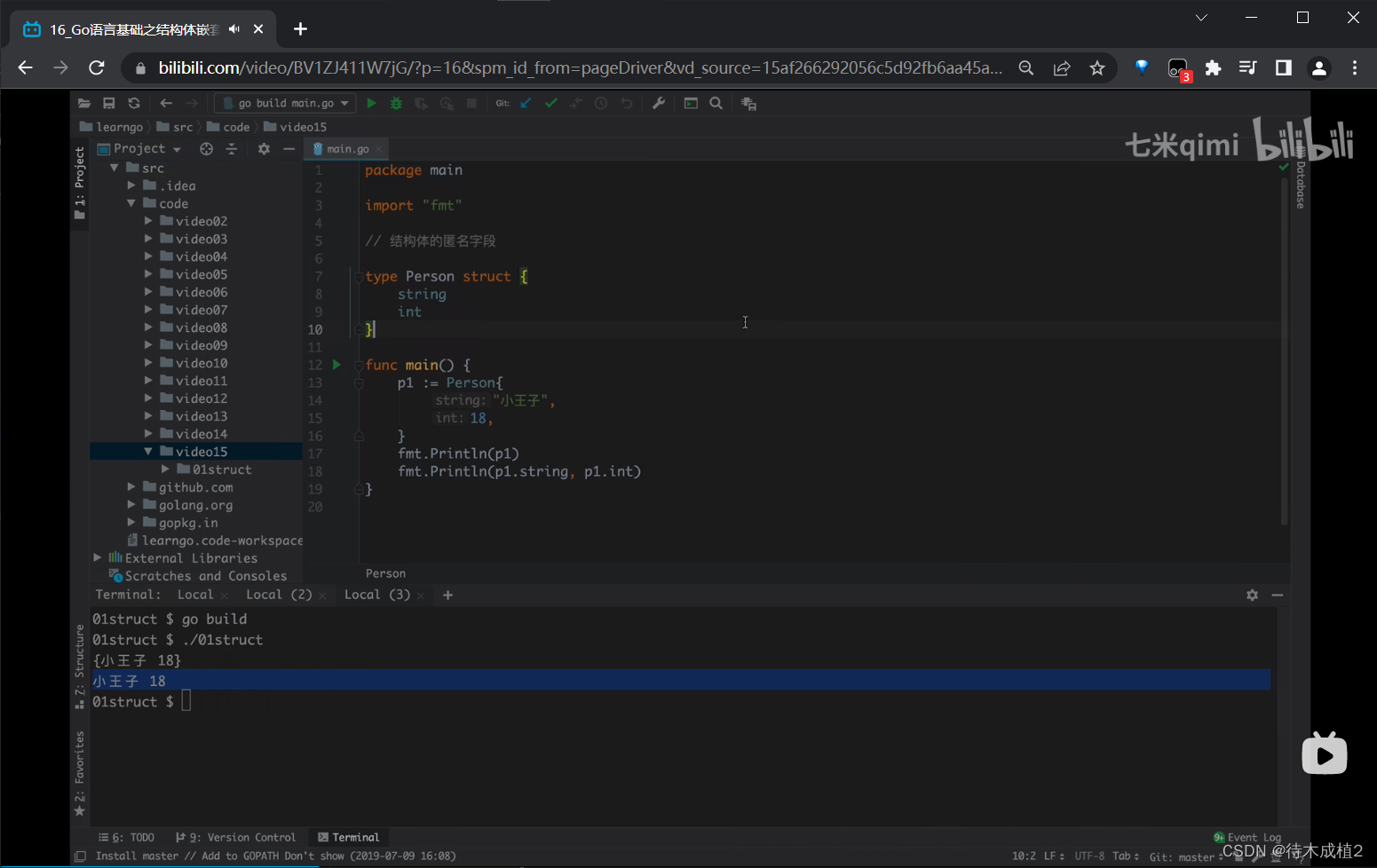1377x868 pixels.
Task: Select the learngo.code-workspace file
Action: [x=222, y=541]
